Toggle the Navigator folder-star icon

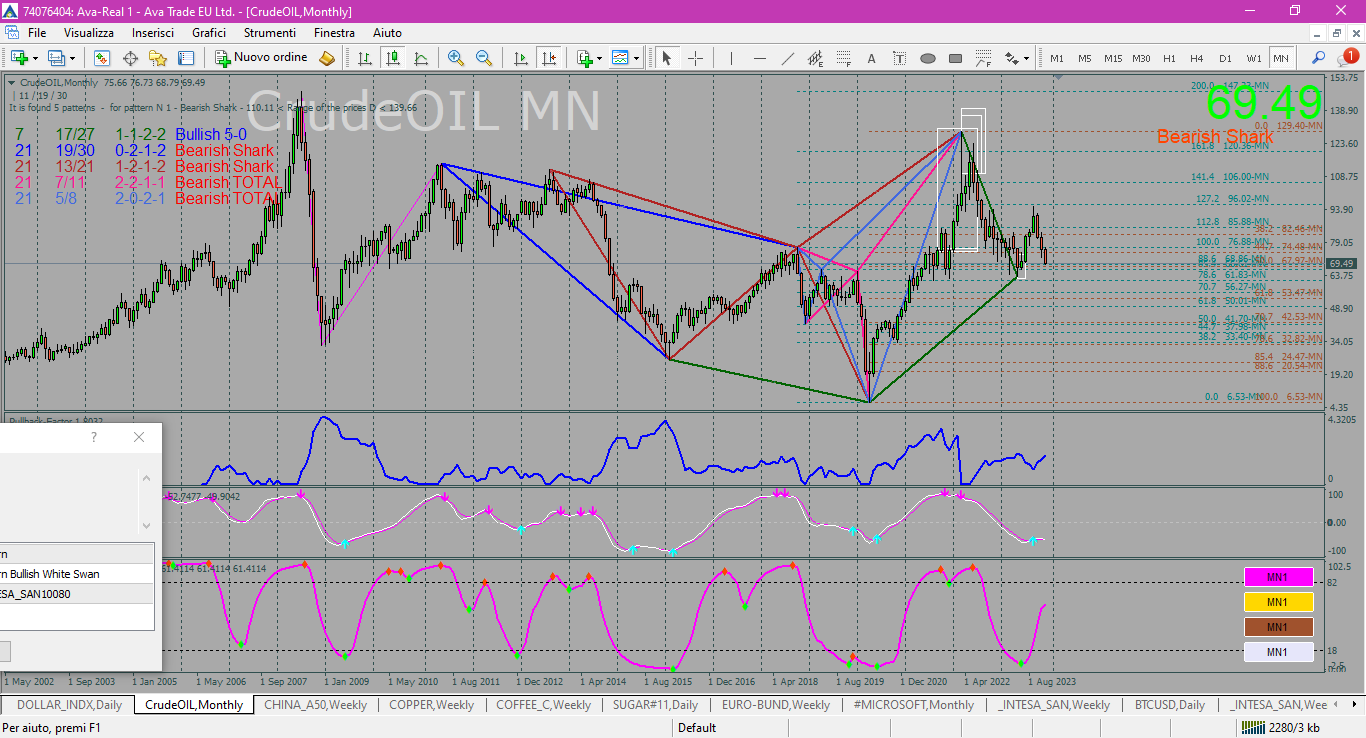tap(158, 58)
